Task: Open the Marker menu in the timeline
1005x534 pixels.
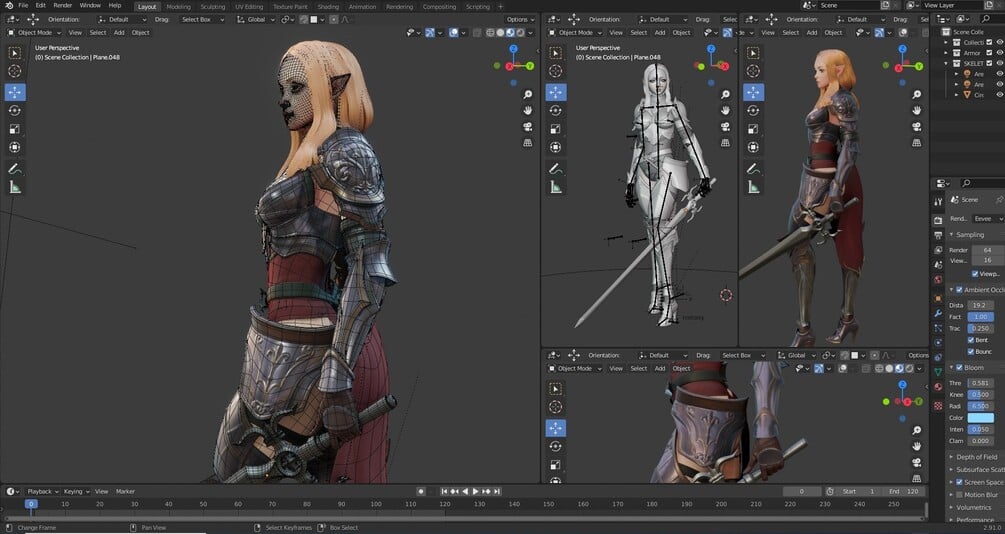Action: [125, 491]
